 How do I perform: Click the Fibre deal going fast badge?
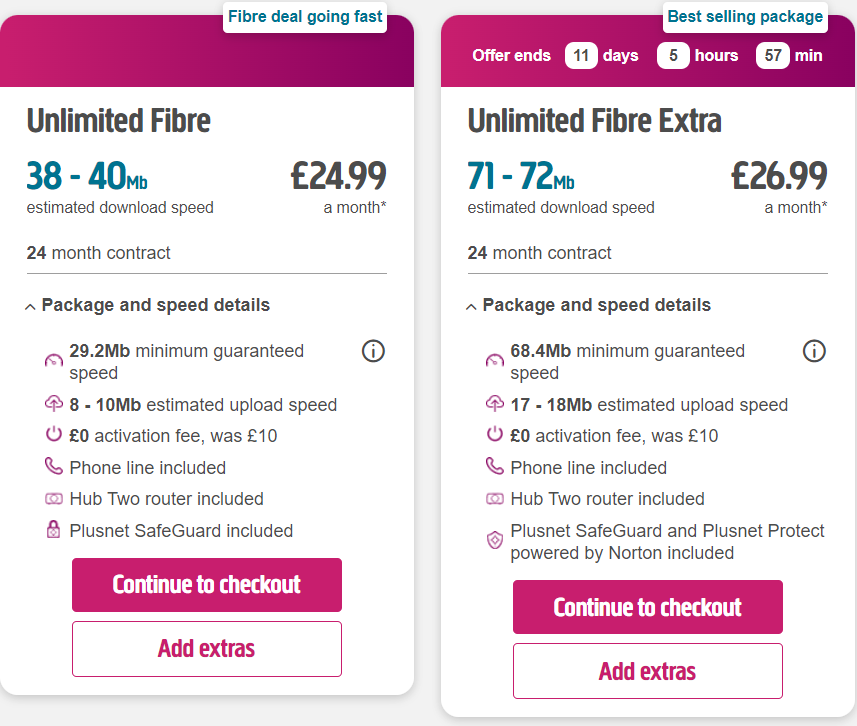coord(304,16)
